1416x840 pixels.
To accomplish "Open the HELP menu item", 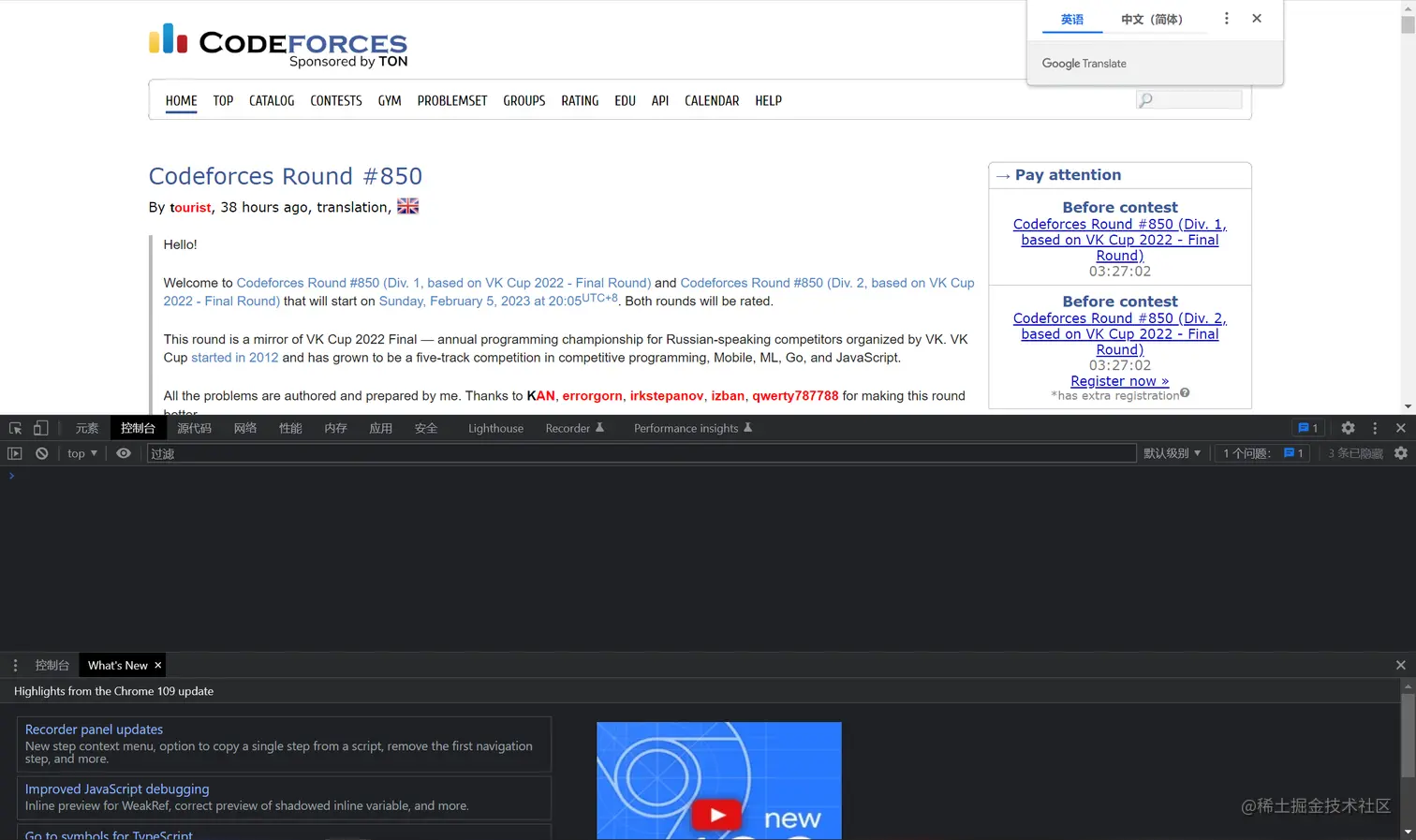I will [x=768, y=100].
